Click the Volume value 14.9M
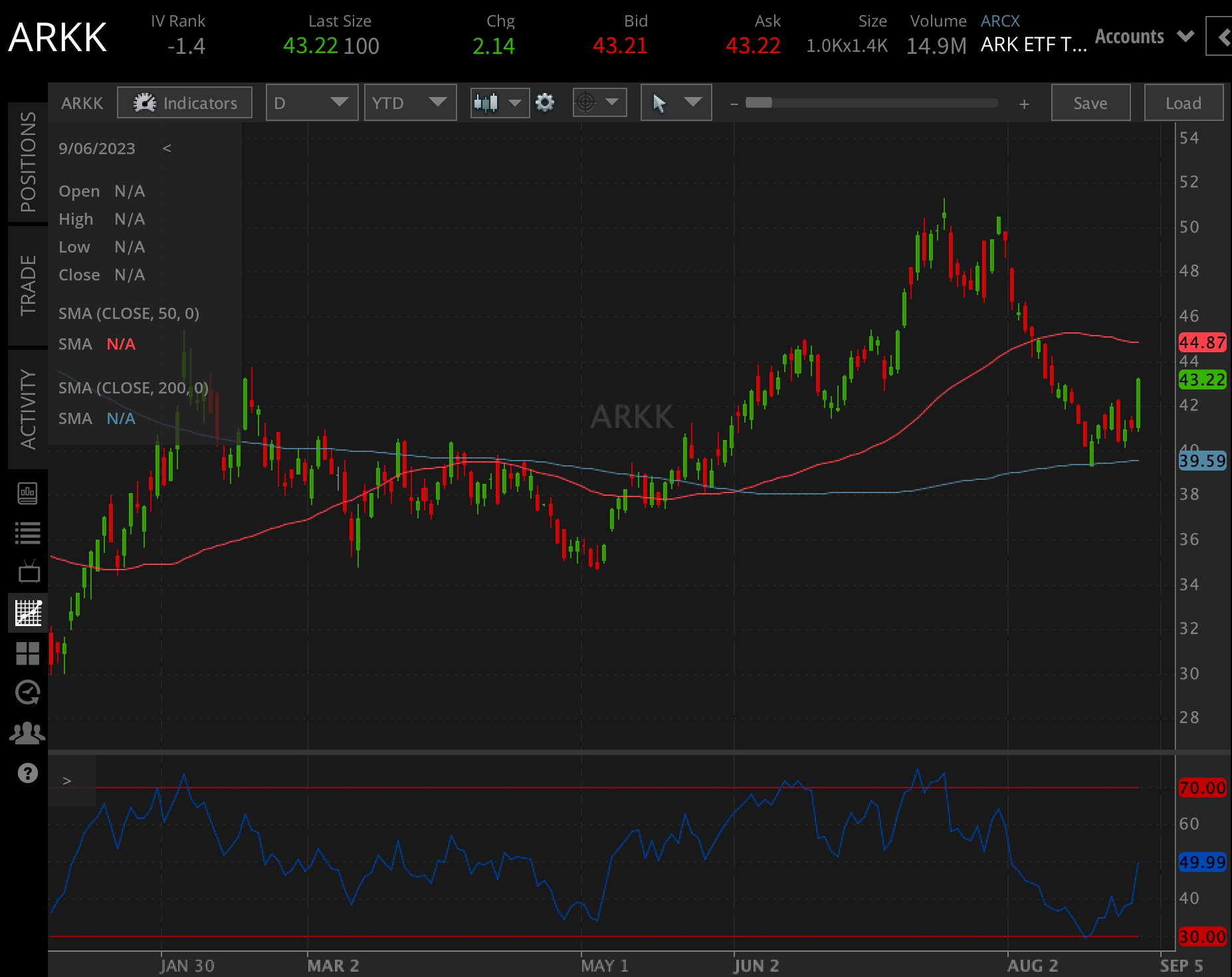 (x=936, y=46)
